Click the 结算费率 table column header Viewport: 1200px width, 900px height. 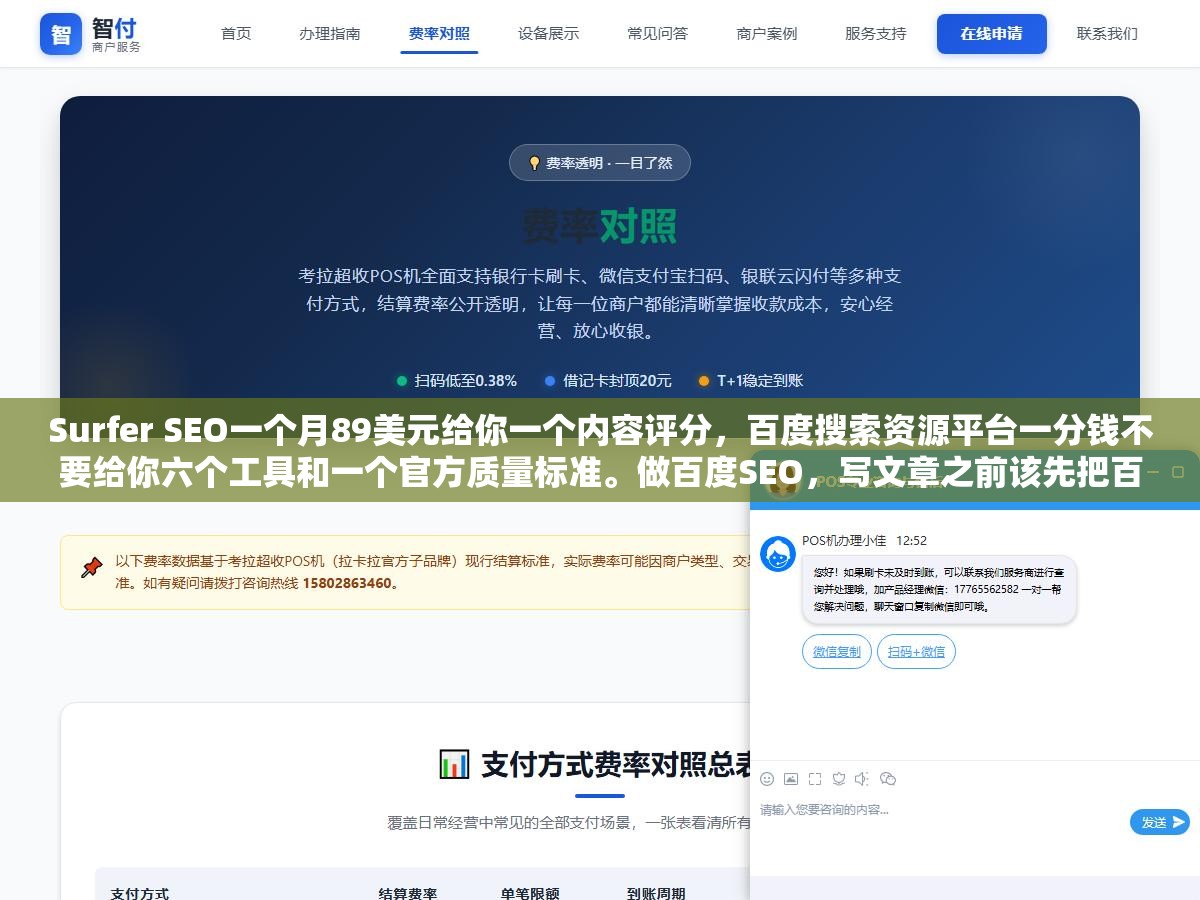[408, 893]
